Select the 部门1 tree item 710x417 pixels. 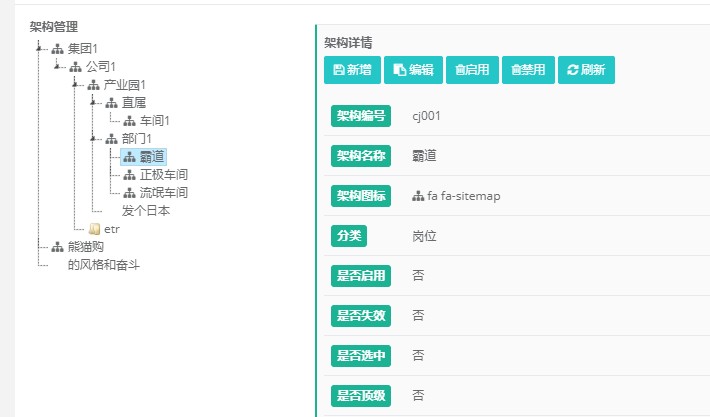click(x=136, y=139)
